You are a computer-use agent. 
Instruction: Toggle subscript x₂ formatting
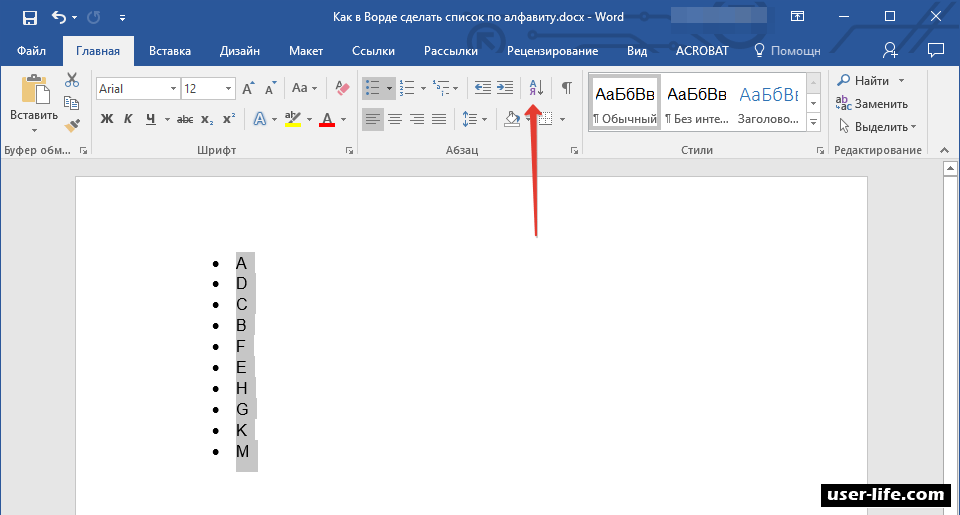click(x=208, y=119)
